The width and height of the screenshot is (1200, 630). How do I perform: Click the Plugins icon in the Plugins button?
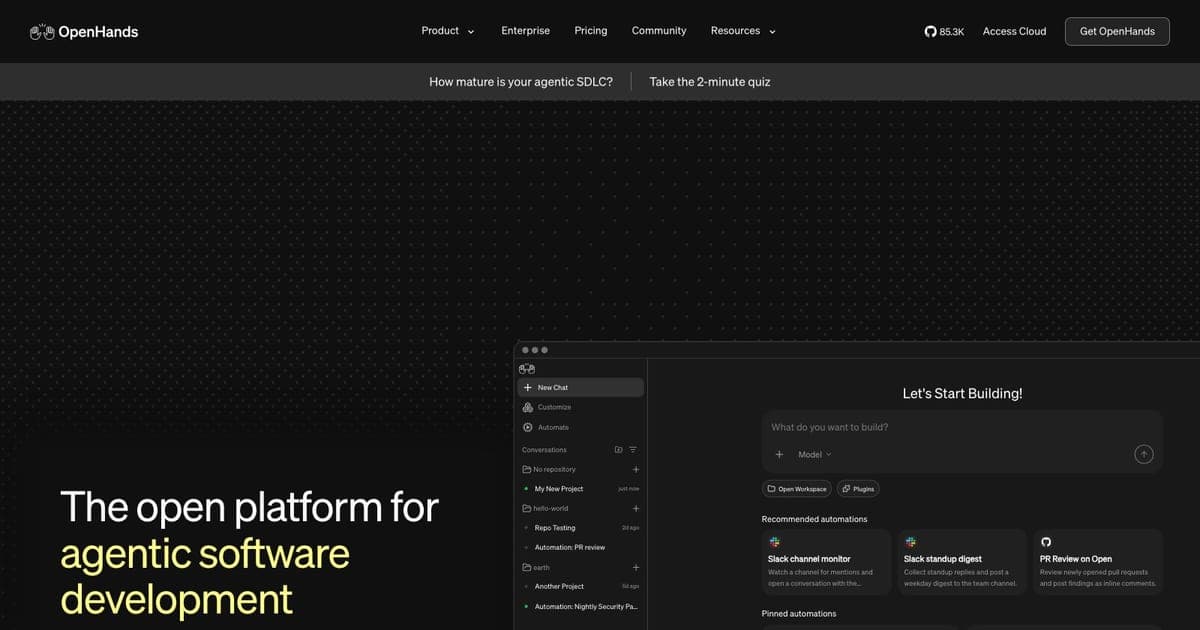click(x=846, y=489)
